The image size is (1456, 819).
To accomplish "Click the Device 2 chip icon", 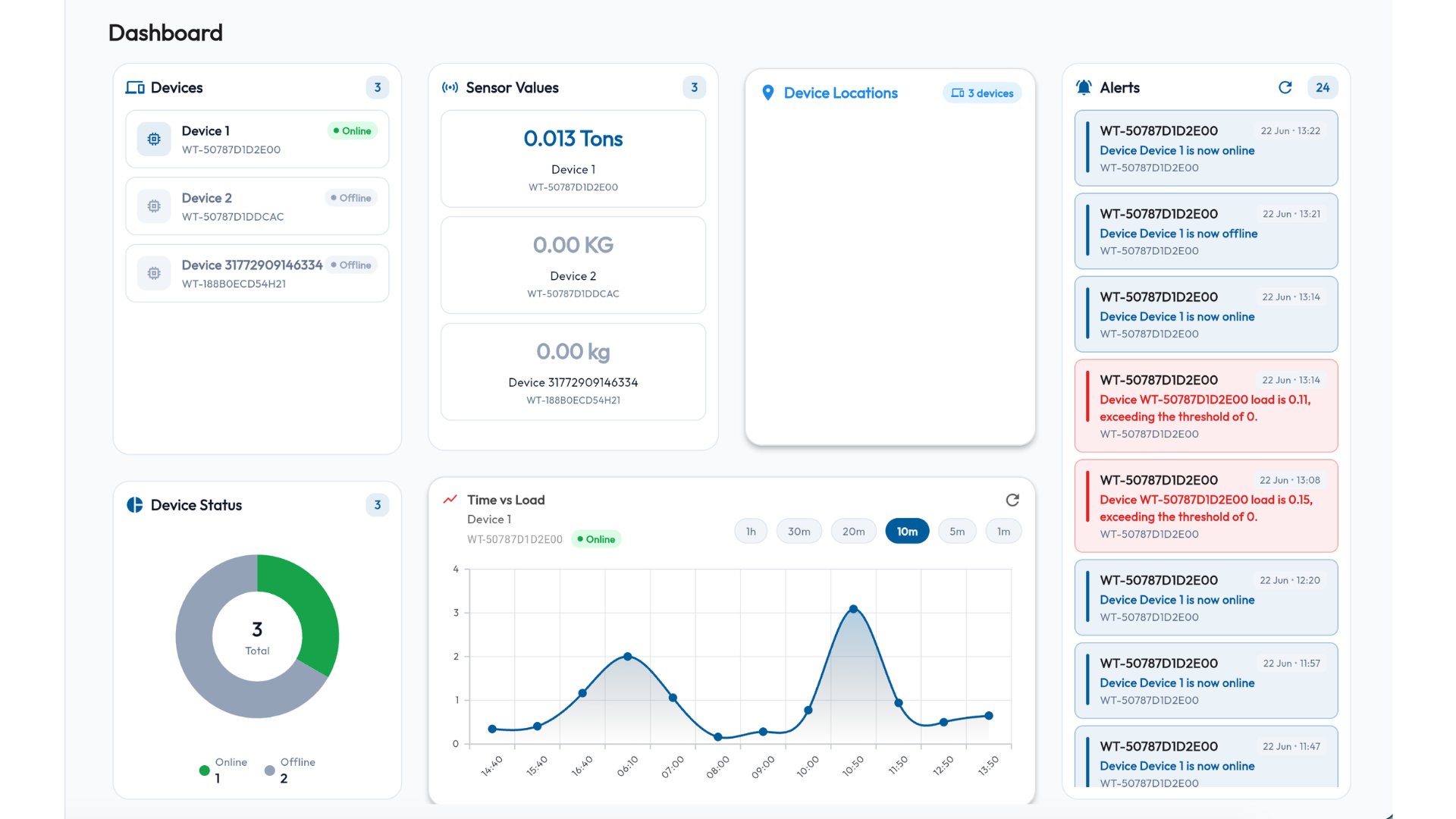I will pos(154,206).
